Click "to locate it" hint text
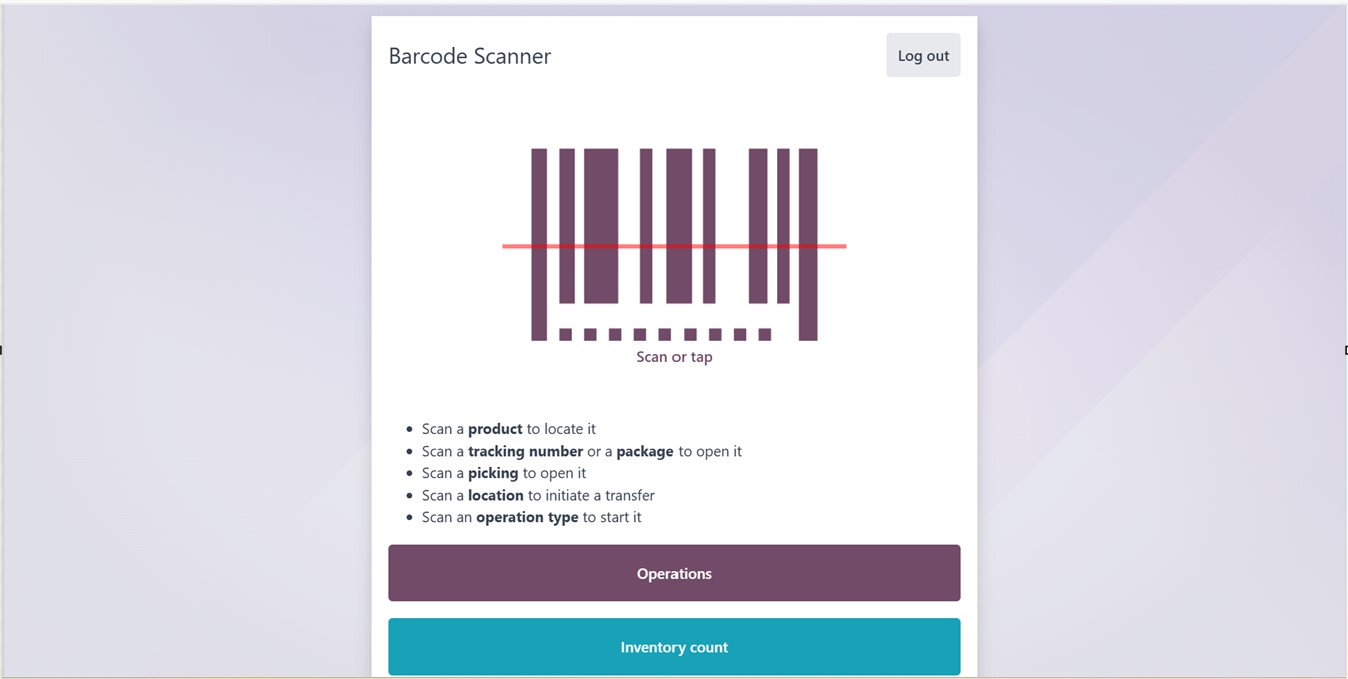 pyautogui.click(x=561, y=429)
